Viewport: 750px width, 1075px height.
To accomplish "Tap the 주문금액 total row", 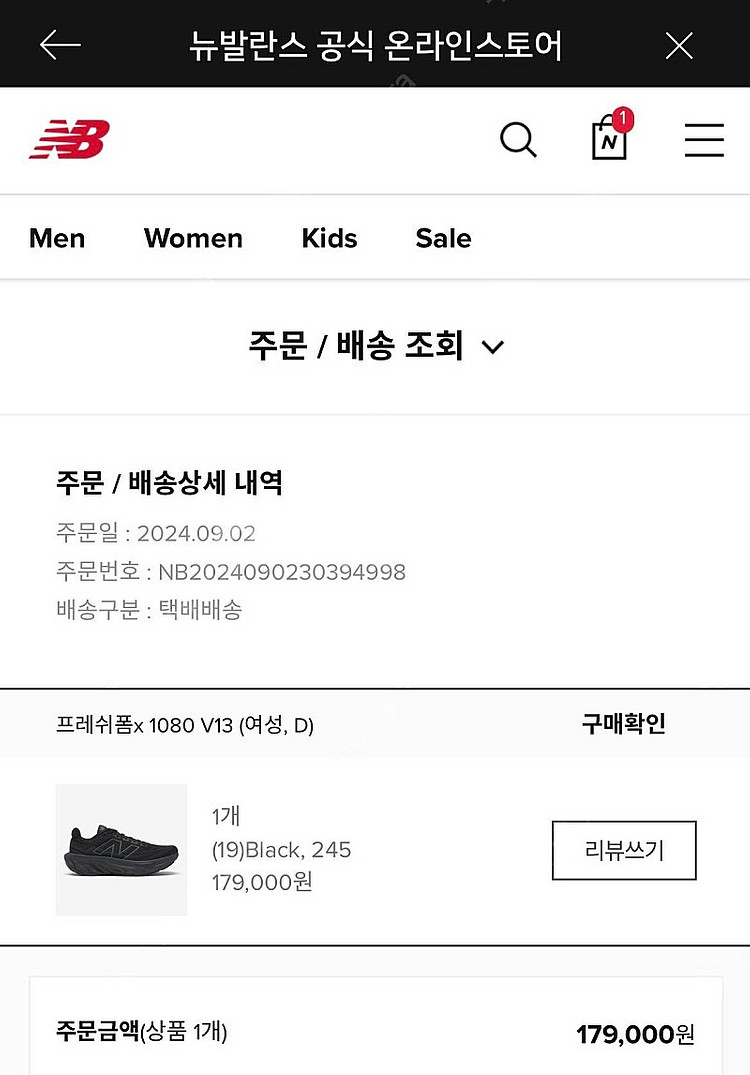I will click(x=375, y=1032).
